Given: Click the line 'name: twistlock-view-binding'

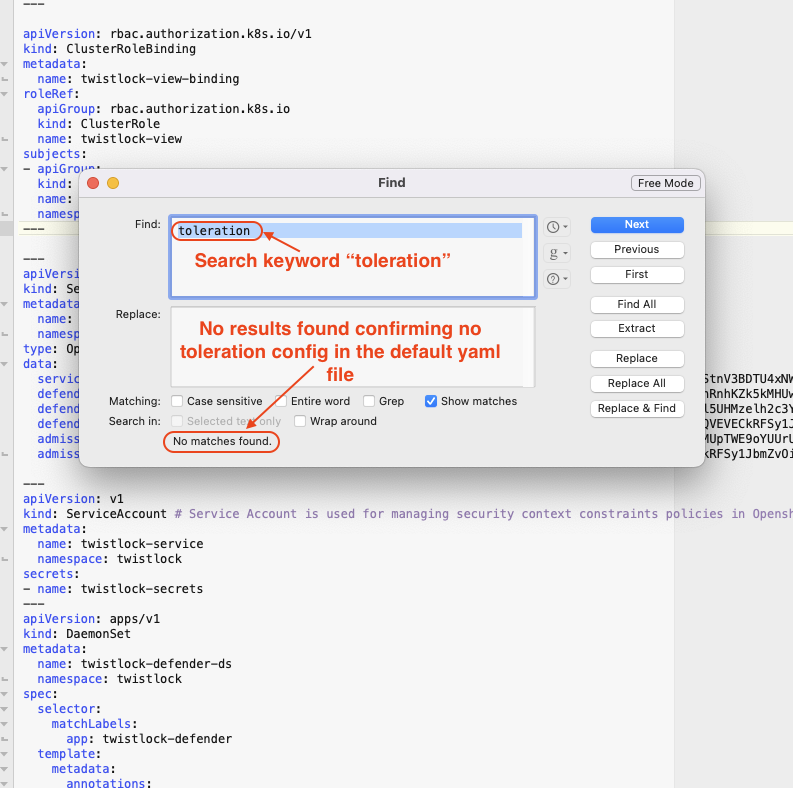Looking at the screenshot, I should tap(138, 79).
